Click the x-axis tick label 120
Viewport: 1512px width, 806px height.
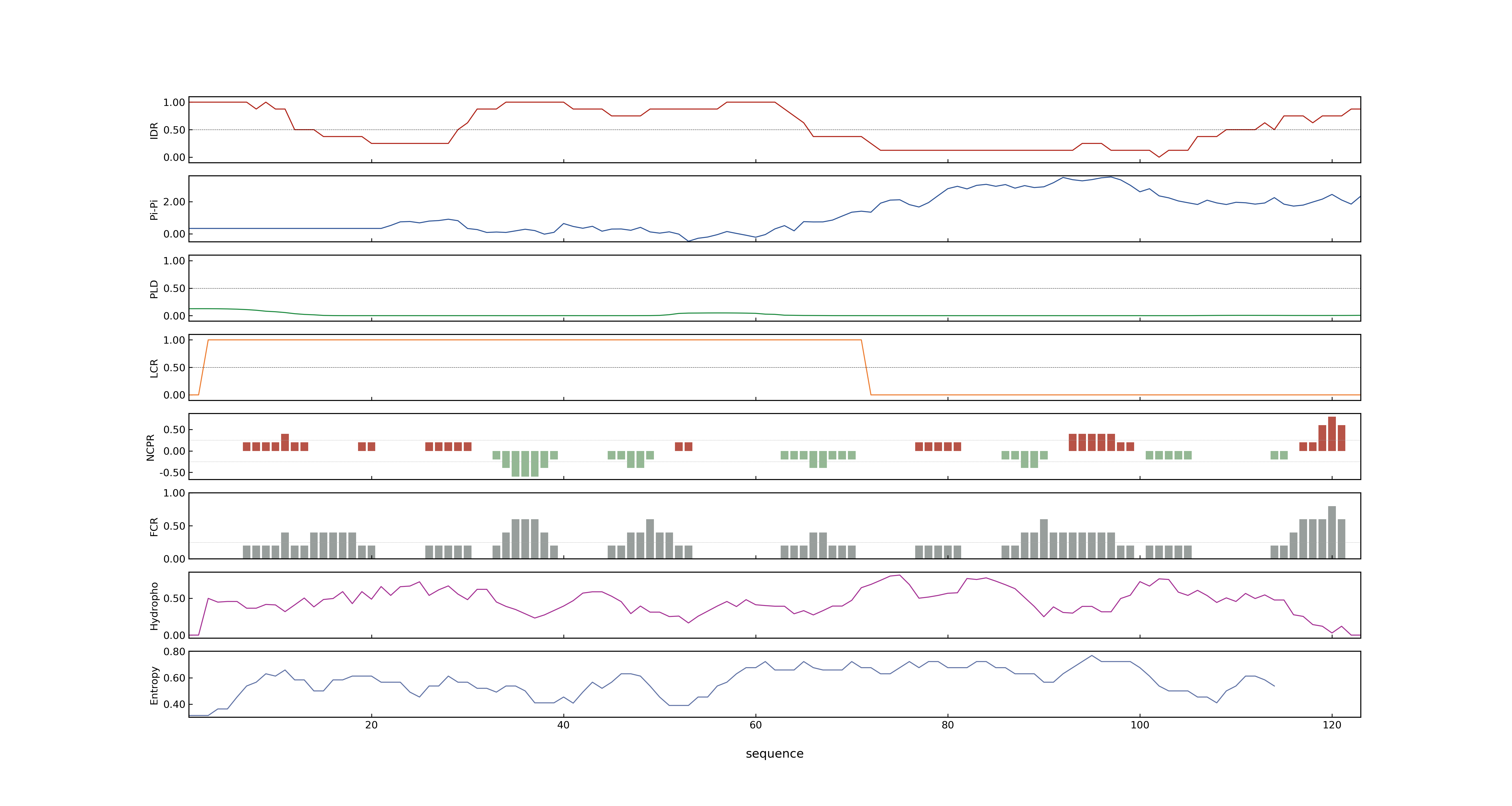pyautogui.click(x=1332, y=725)
